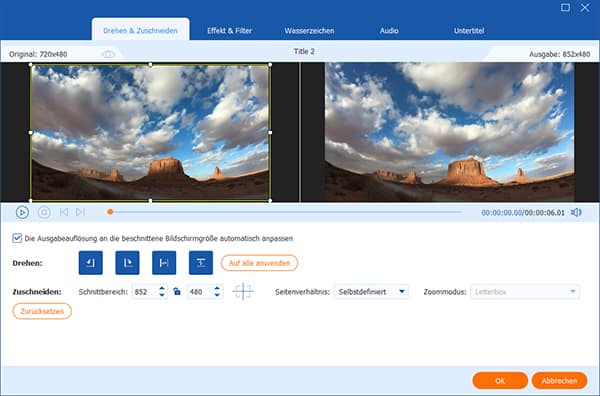Decrease crop width value
Viewport: 600px width, 396px height.
162,295
